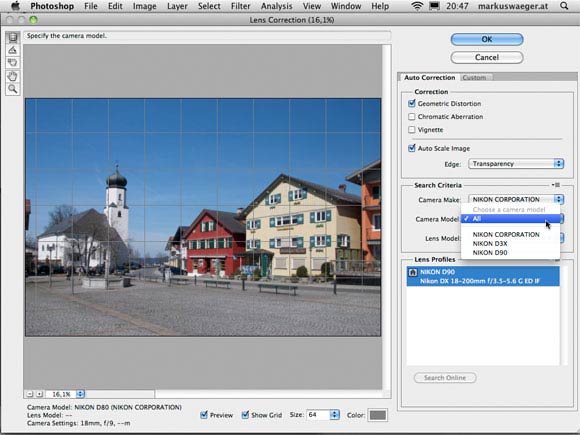
Task: Click the markuswaeger.at user menu
Action: (x=513, y=6)
